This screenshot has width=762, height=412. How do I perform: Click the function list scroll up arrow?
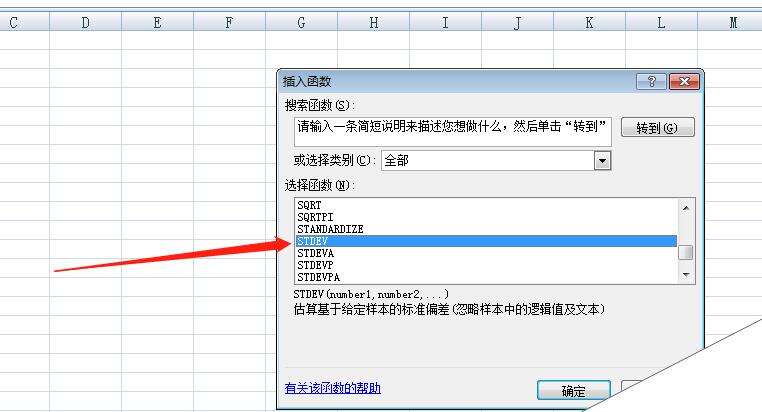(686, 208)
